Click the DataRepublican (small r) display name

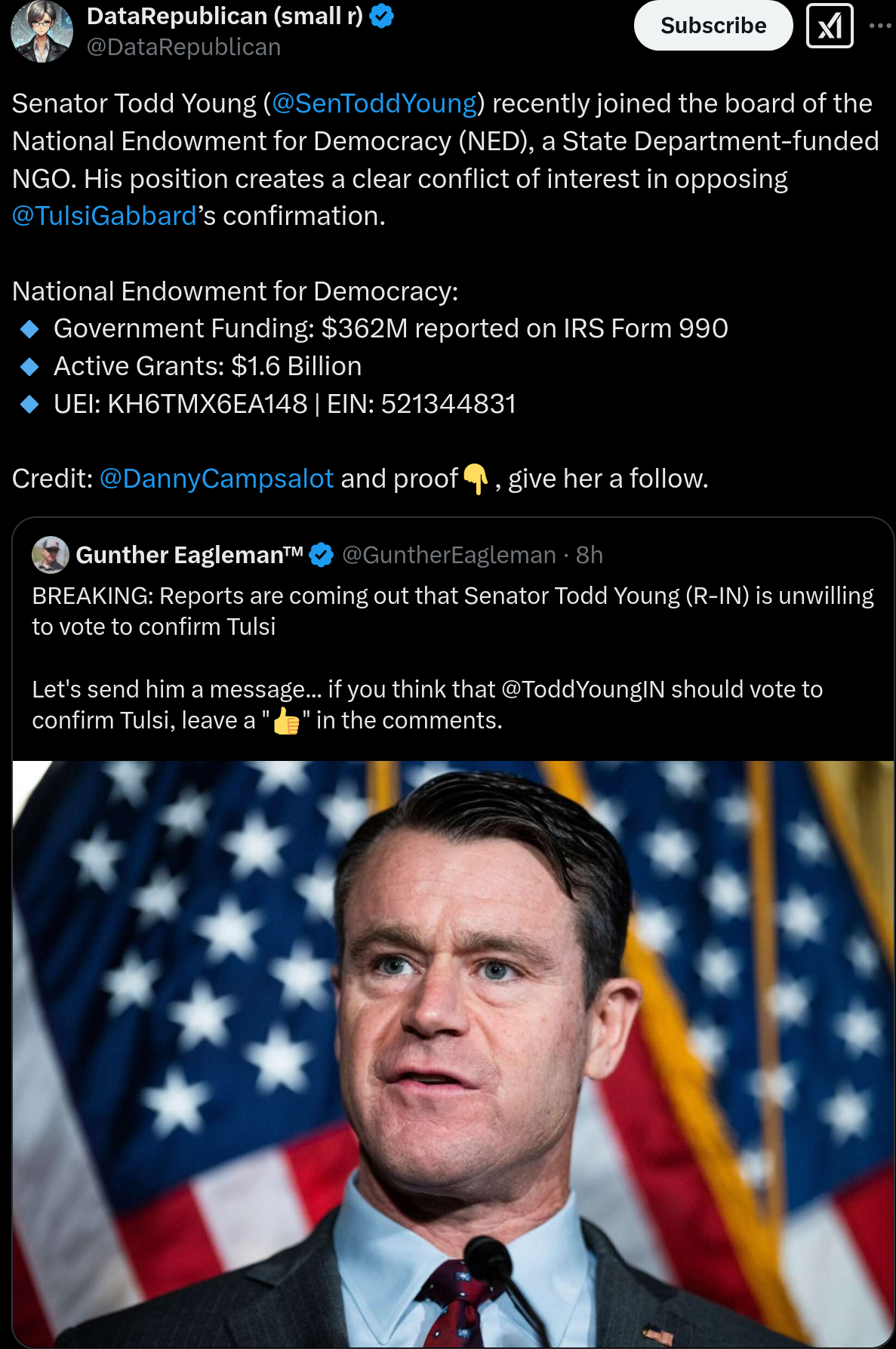point(225,16)
